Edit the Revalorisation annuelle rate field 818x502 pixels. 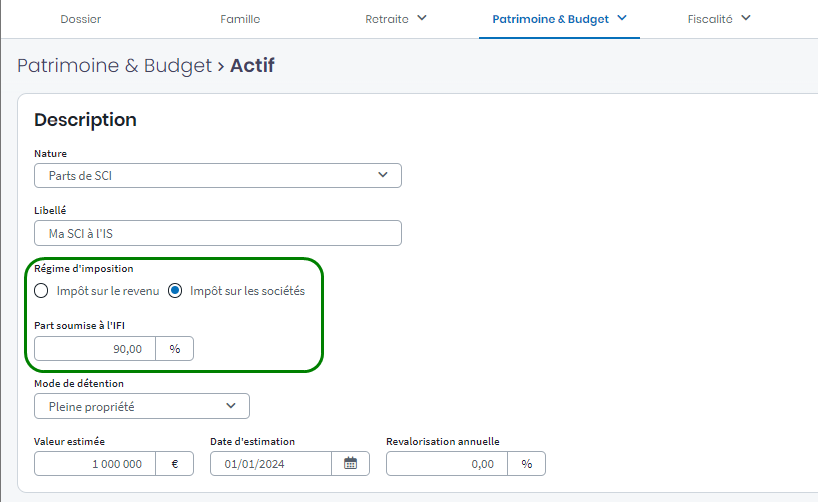click(x=446, y=464)
